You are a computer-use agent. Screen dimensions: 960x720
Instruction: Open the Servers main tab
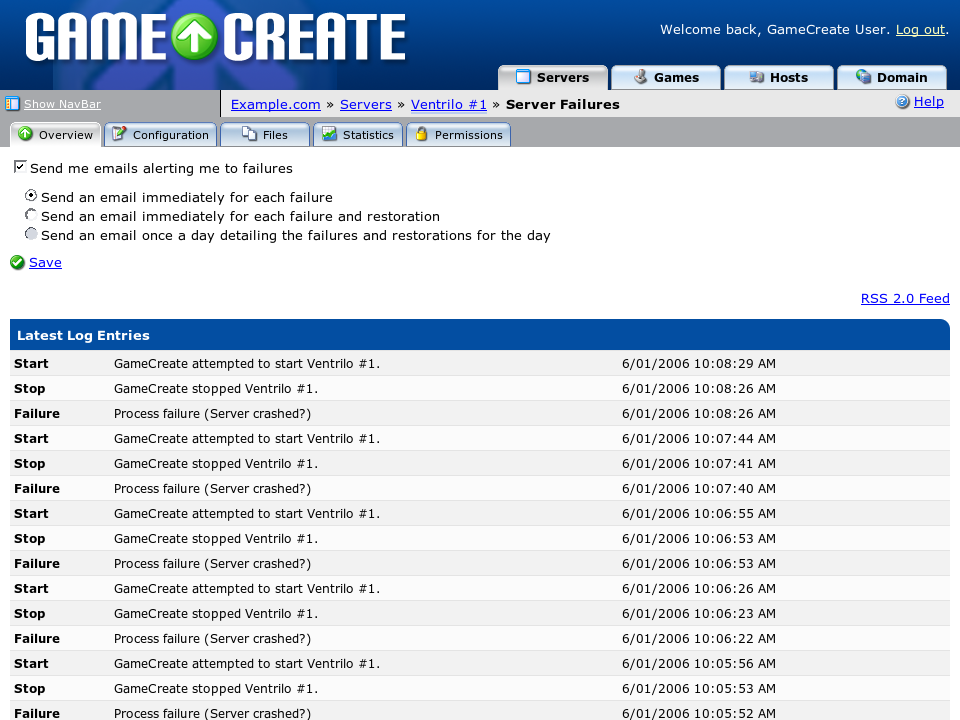coord(553,78)
